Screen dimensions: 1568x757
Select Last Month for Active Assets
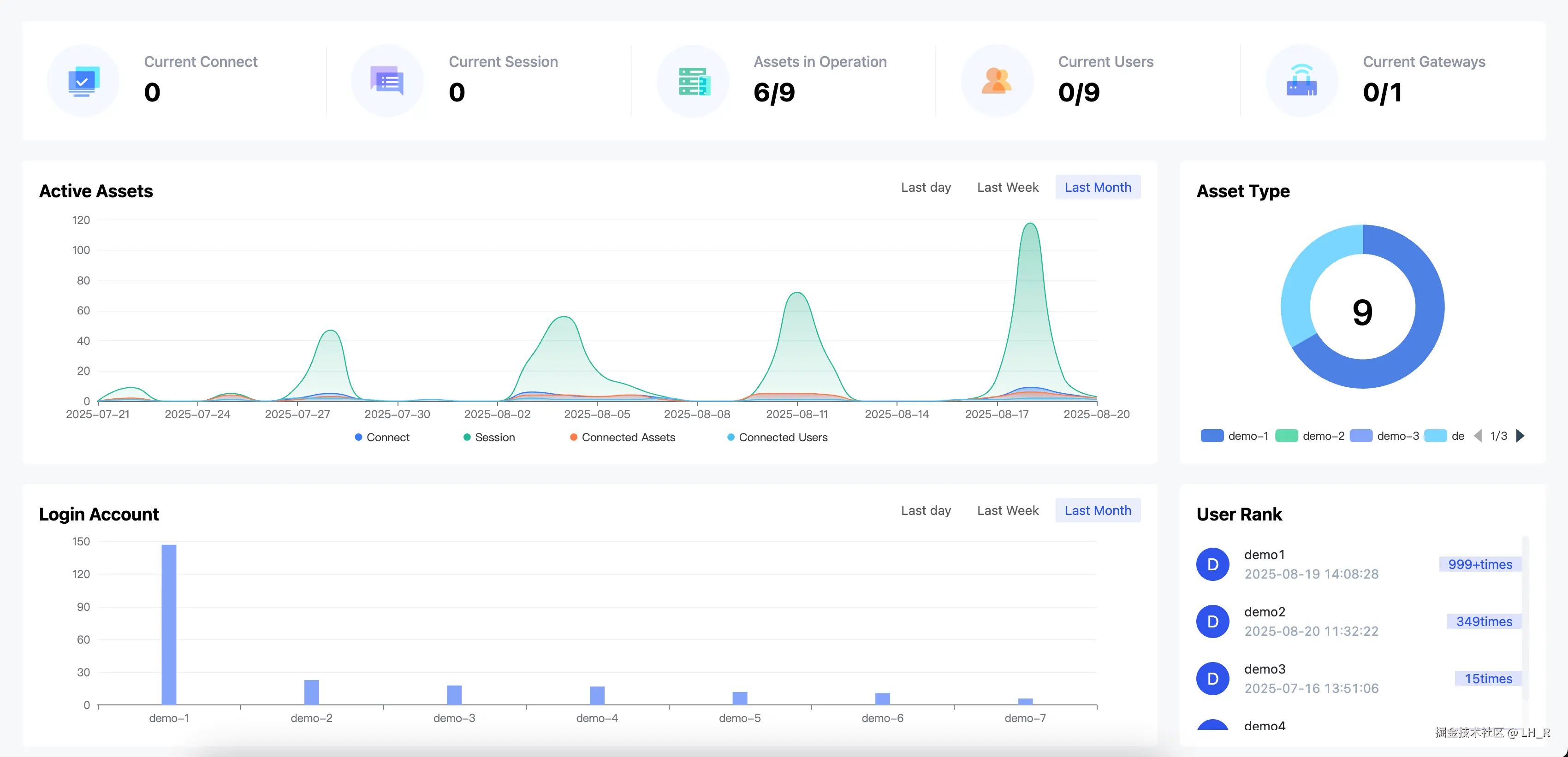click(x=1098, y=188)
